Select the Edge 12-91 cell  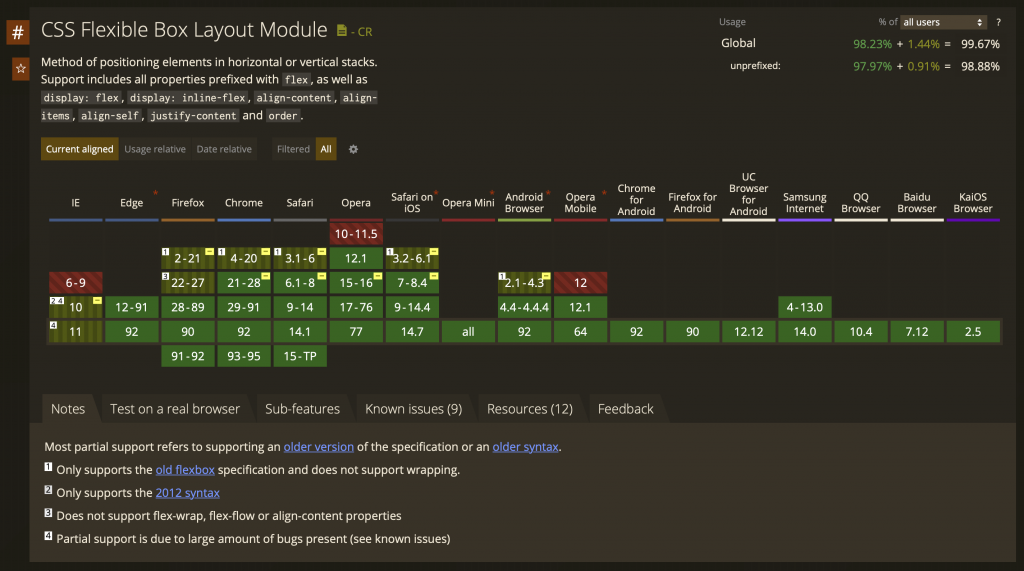point(131,307)
